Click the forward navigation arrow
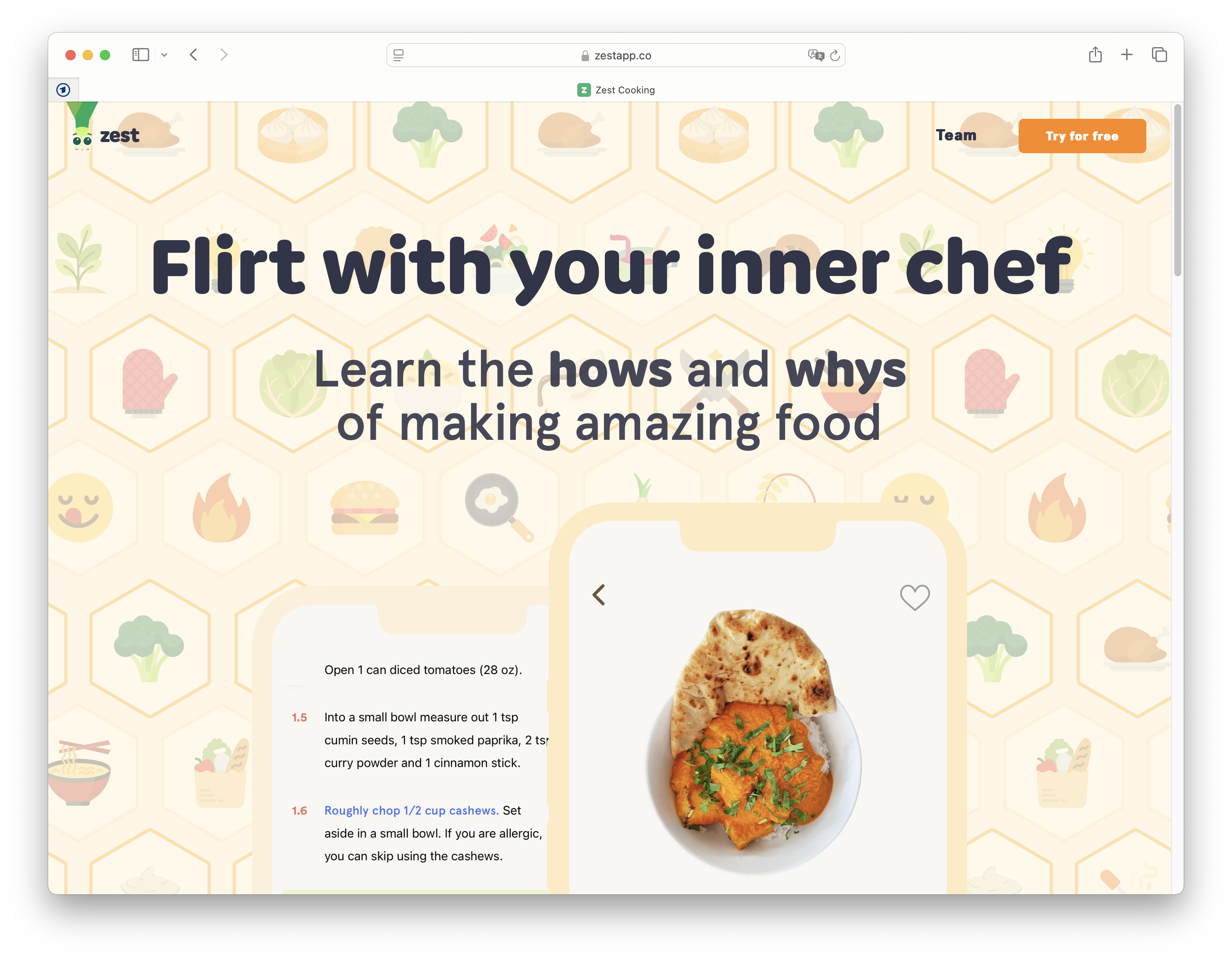This screenshot has width=1232, height=958. pos(224,55)
